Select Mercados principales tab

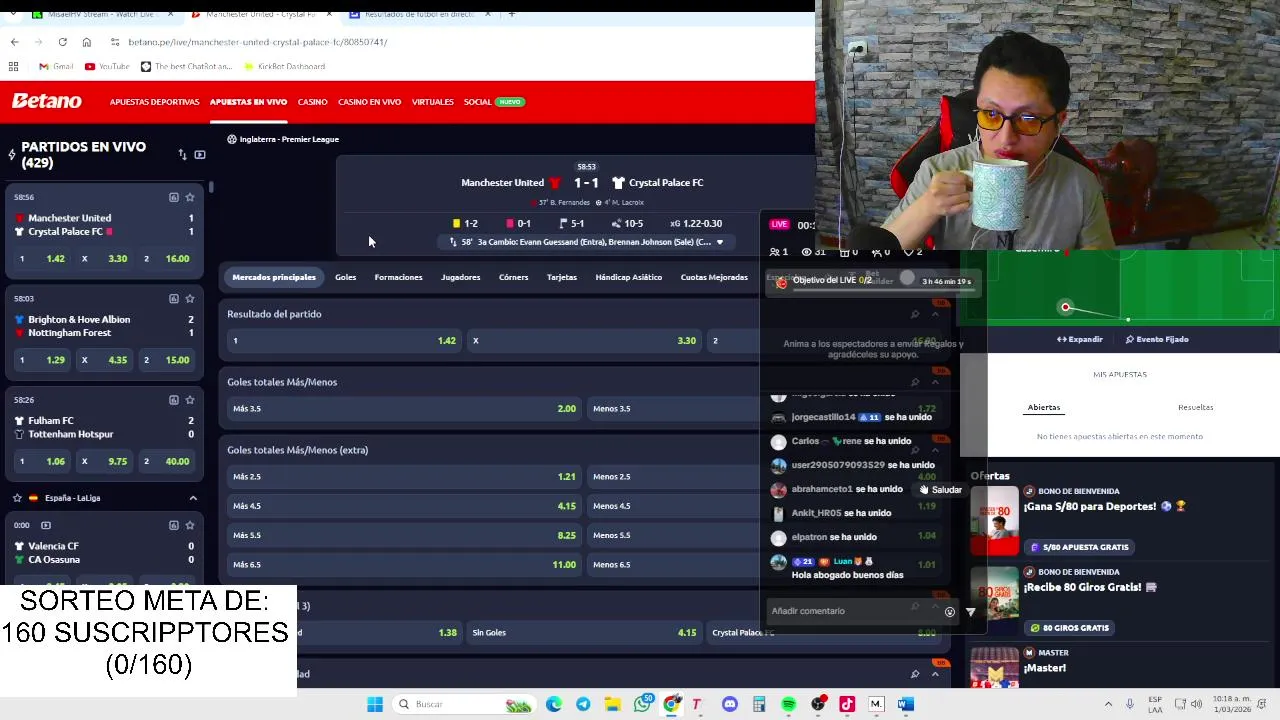point(274,277)
